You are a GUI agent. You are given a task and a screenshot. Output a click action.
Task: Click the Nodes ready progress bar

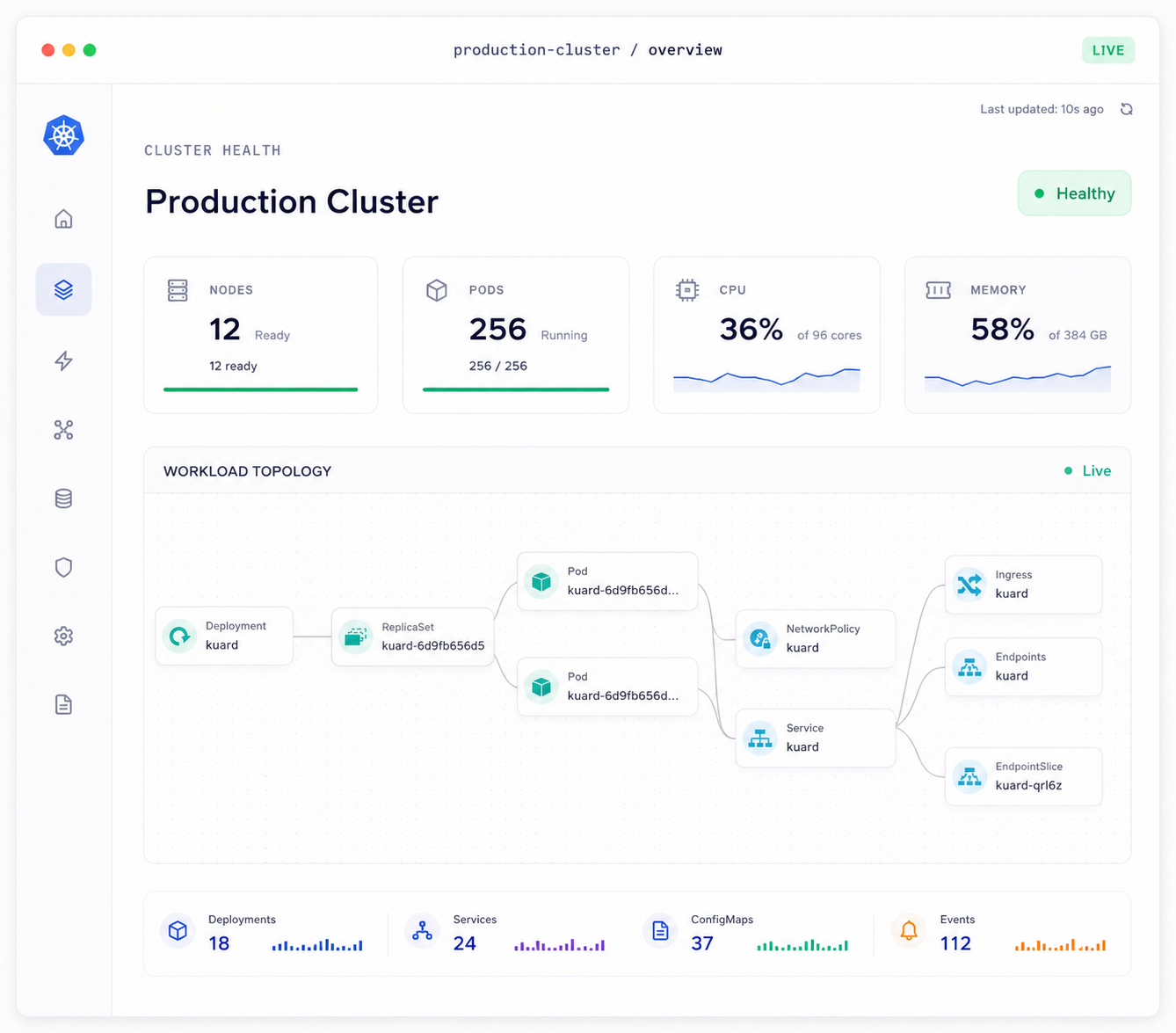pos(260,389)
